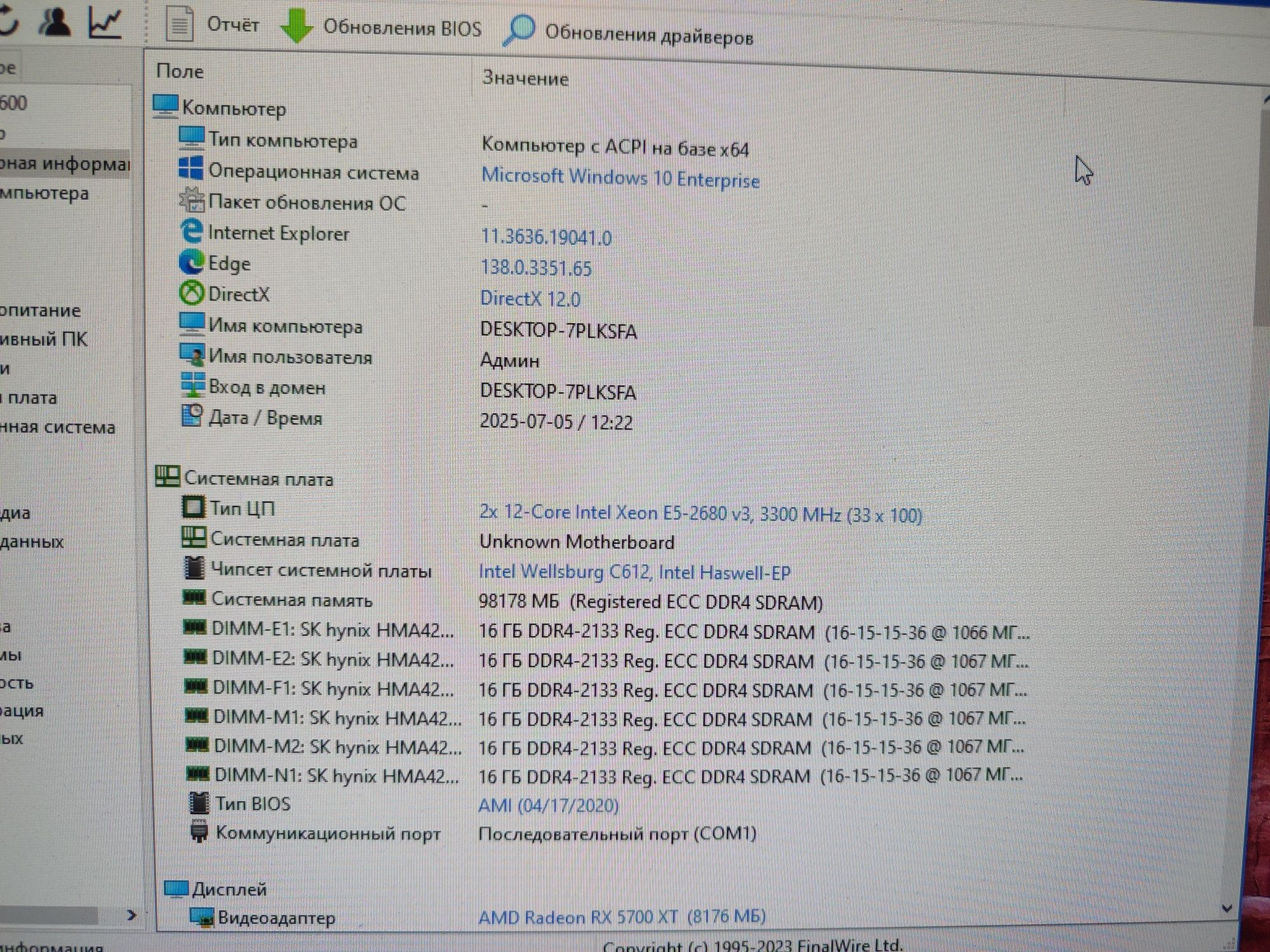1270x952 pixels.
Task: Click the Дата / Время clock icon
Action: (x=192, y=415)
